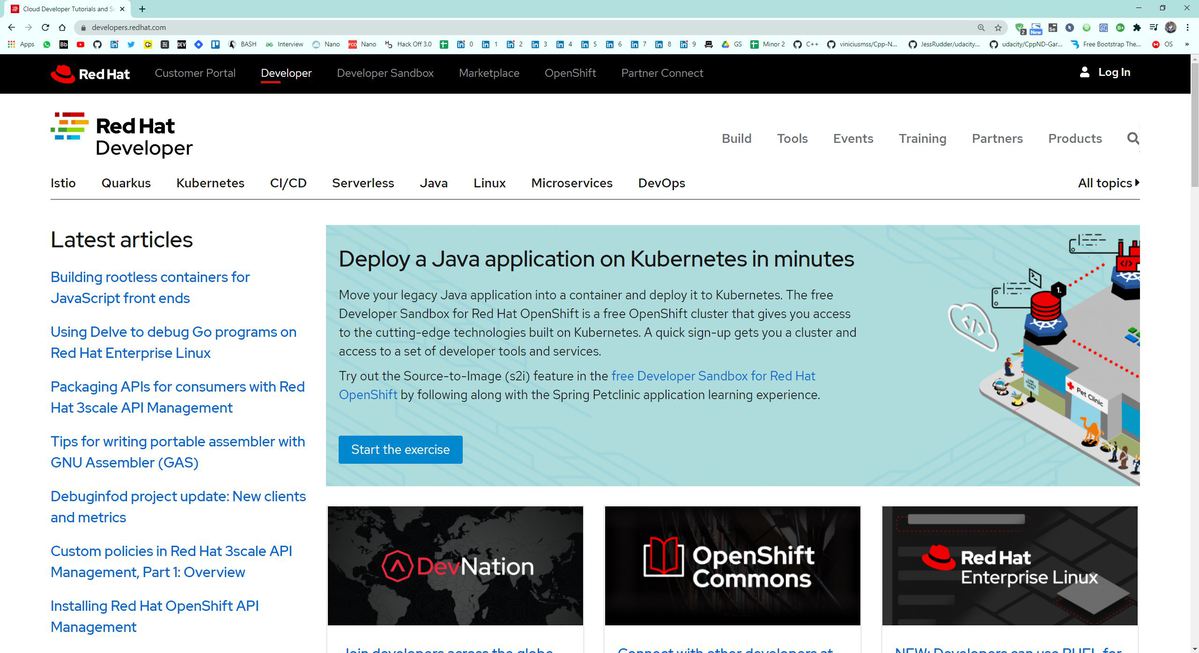Select Kubernetes from the topics bar

[210, 183]
